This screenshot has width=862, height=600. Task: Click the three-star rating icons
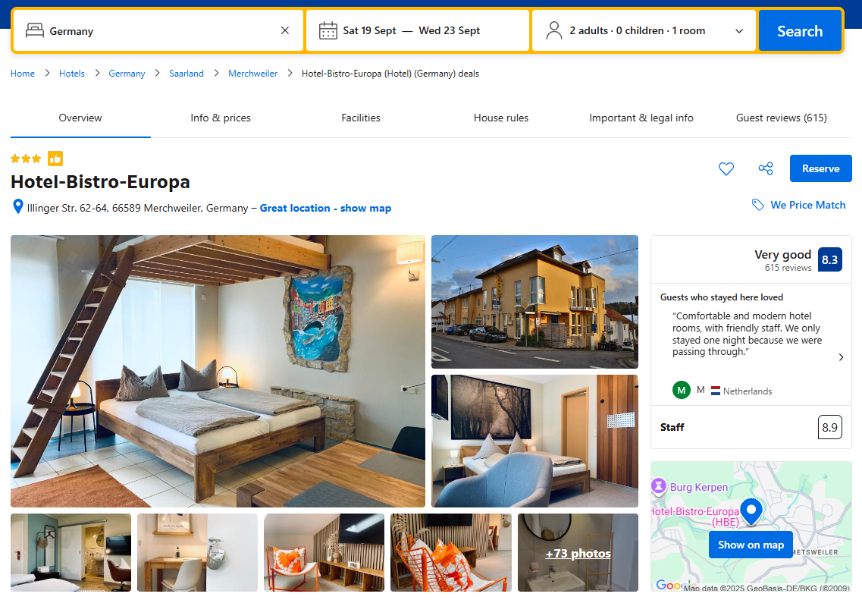tap(26, 159)
